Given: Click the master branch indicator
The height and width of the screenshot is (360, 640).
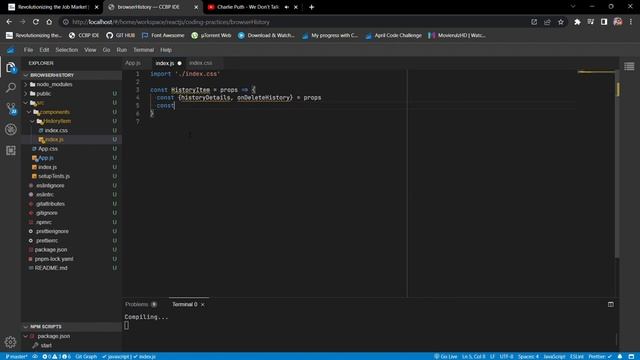Looking at the screenshot, I should (x=16, y=356).
